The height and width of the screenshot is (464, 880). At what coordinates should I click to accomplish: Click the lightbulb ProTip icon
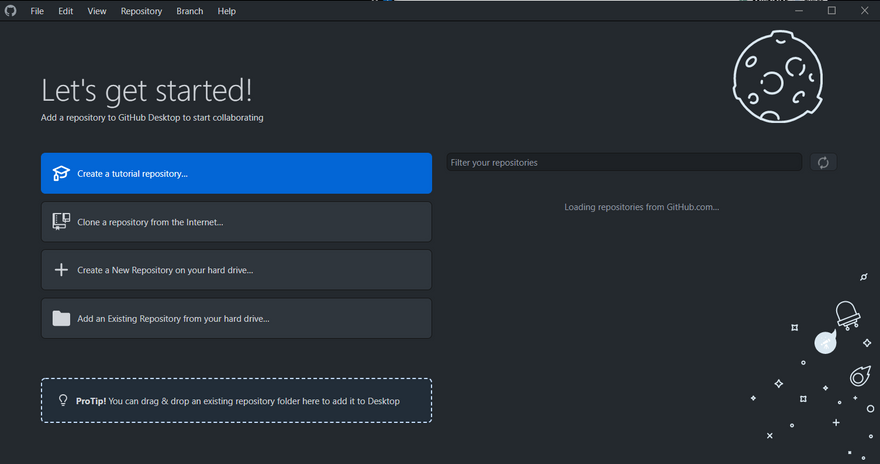[62, 401]
